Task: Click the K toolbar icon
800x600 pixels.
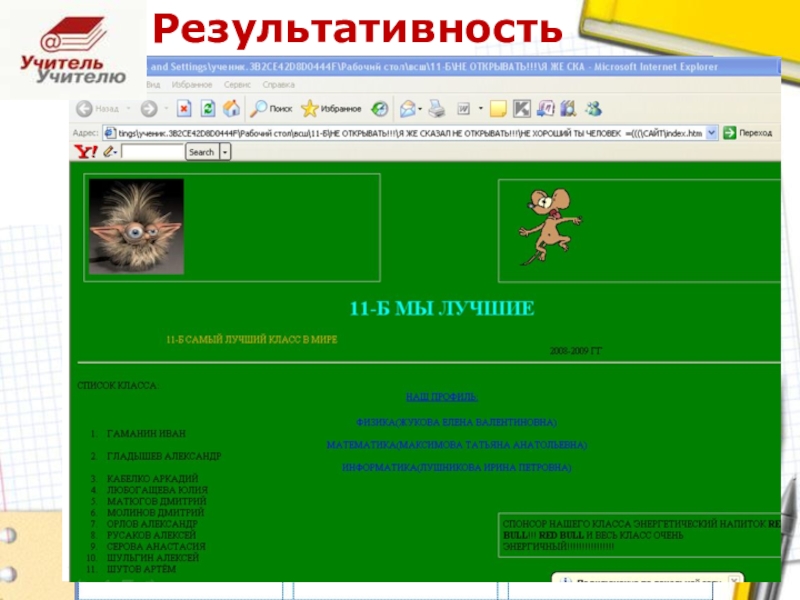Action: [521, 109]
